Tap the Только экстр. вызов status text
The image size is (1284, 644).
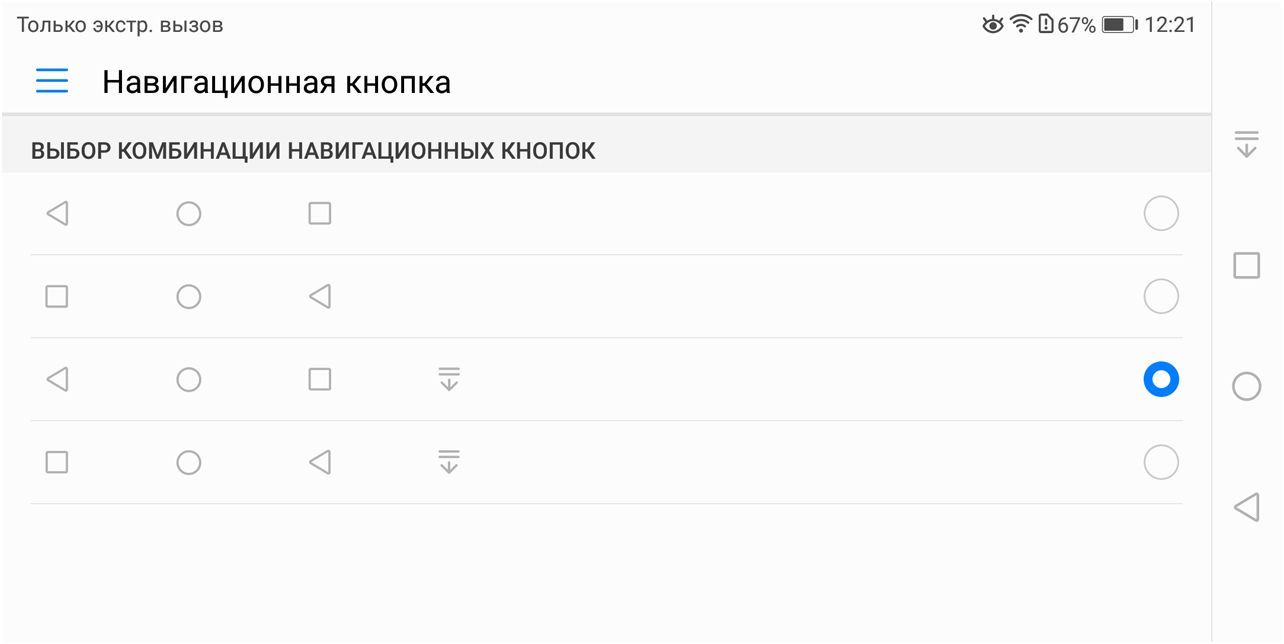[x=116, y=24]
